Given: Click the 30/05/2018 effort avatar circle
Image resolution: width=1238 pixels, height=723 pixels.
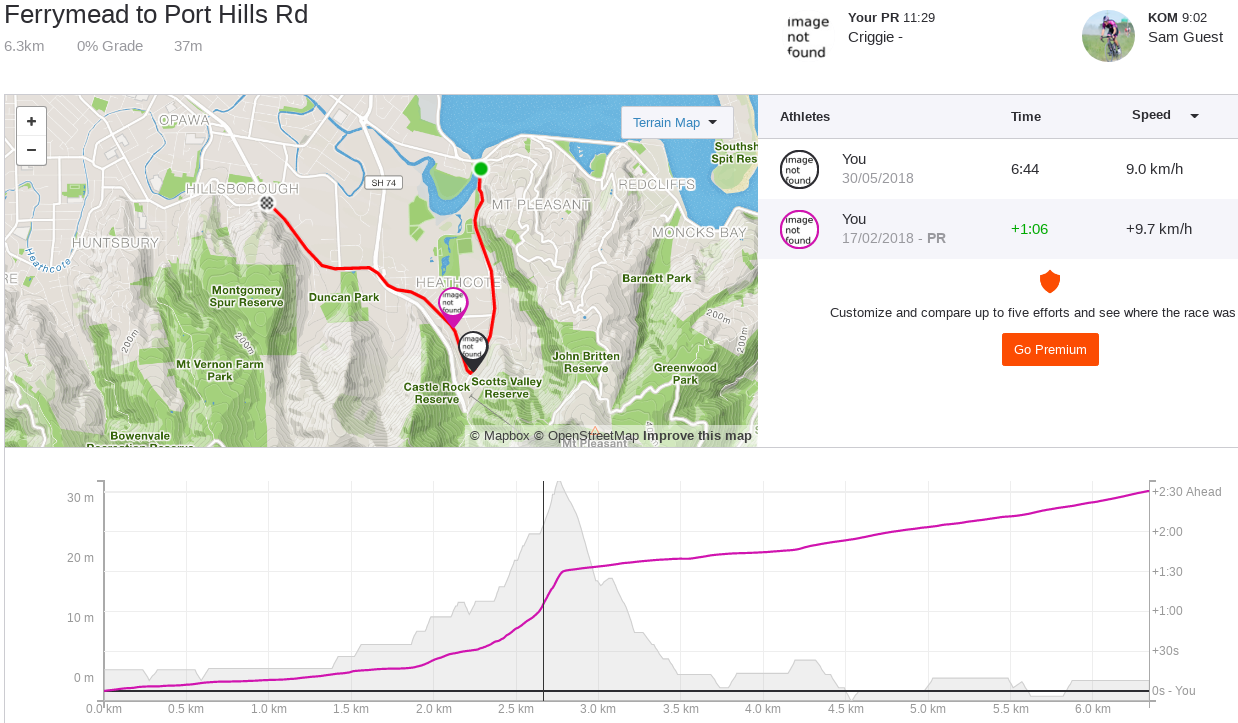Looking at the screenshot, I should (799, 169).
